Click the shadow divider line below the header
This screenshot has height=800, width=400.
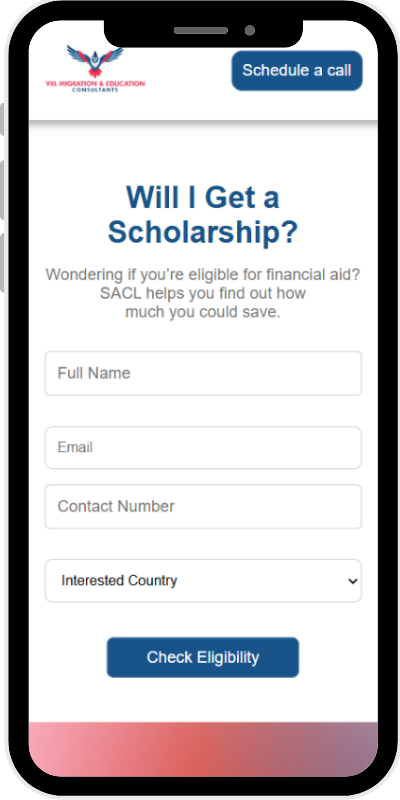203,122
